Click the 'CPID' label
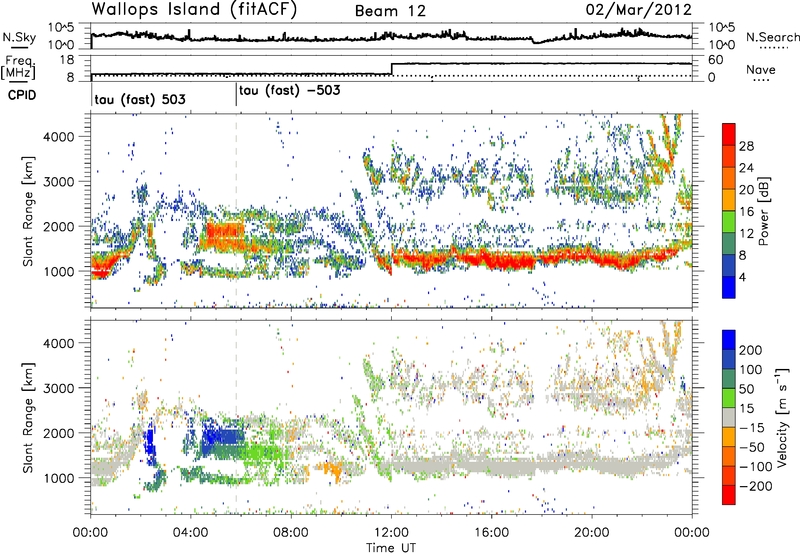Viewport: 800px width, 554px height. 22,95
